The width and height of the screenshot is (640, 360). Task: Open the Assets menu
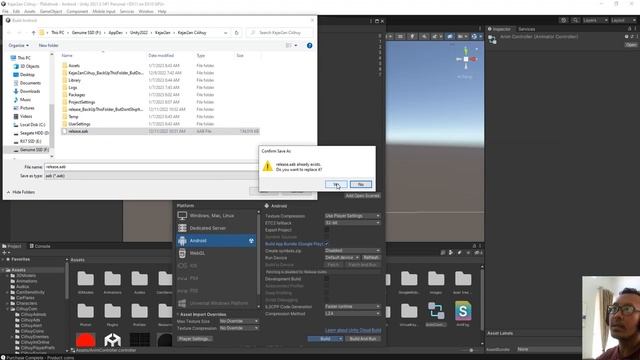click(30, 11)
